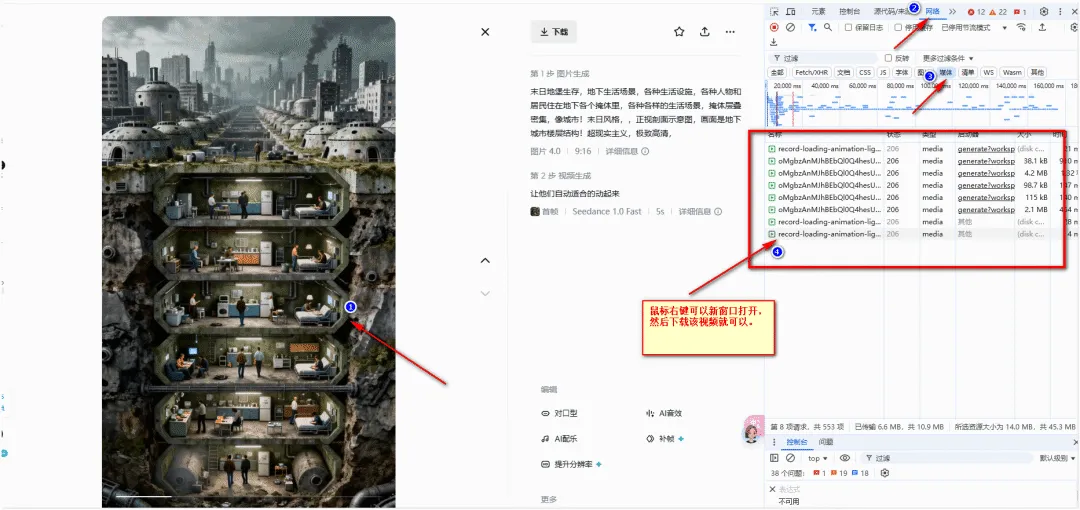Open the 问题 tab in the drawer

point(826,442)
